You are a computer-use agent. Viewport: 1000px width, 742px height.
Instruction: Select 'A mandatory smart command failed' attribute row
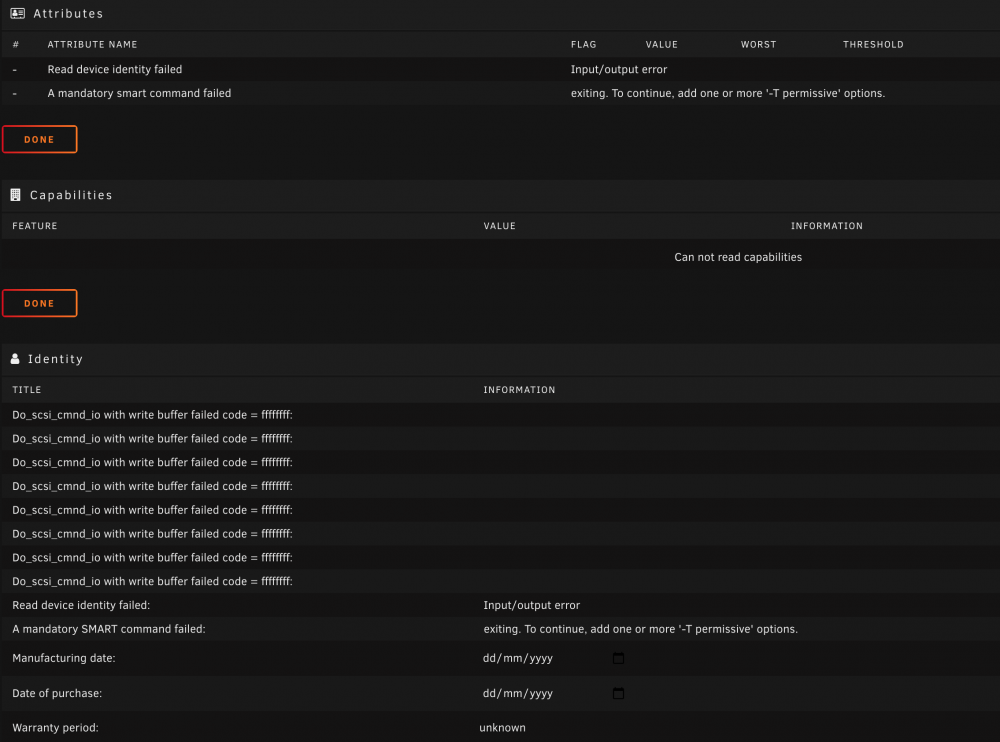(500, 93)
